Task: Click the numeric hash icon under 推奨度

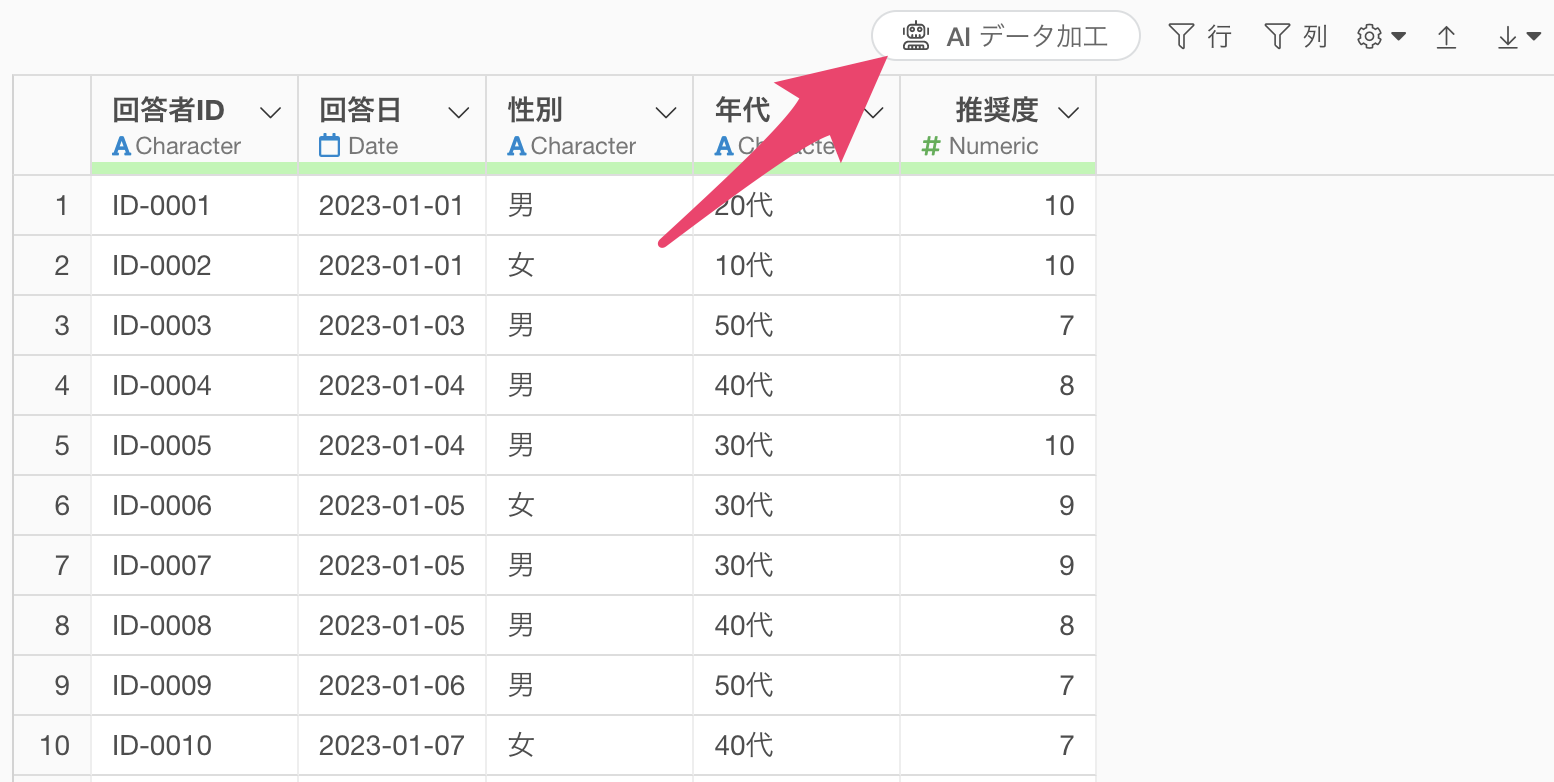Action: (930, 146)
